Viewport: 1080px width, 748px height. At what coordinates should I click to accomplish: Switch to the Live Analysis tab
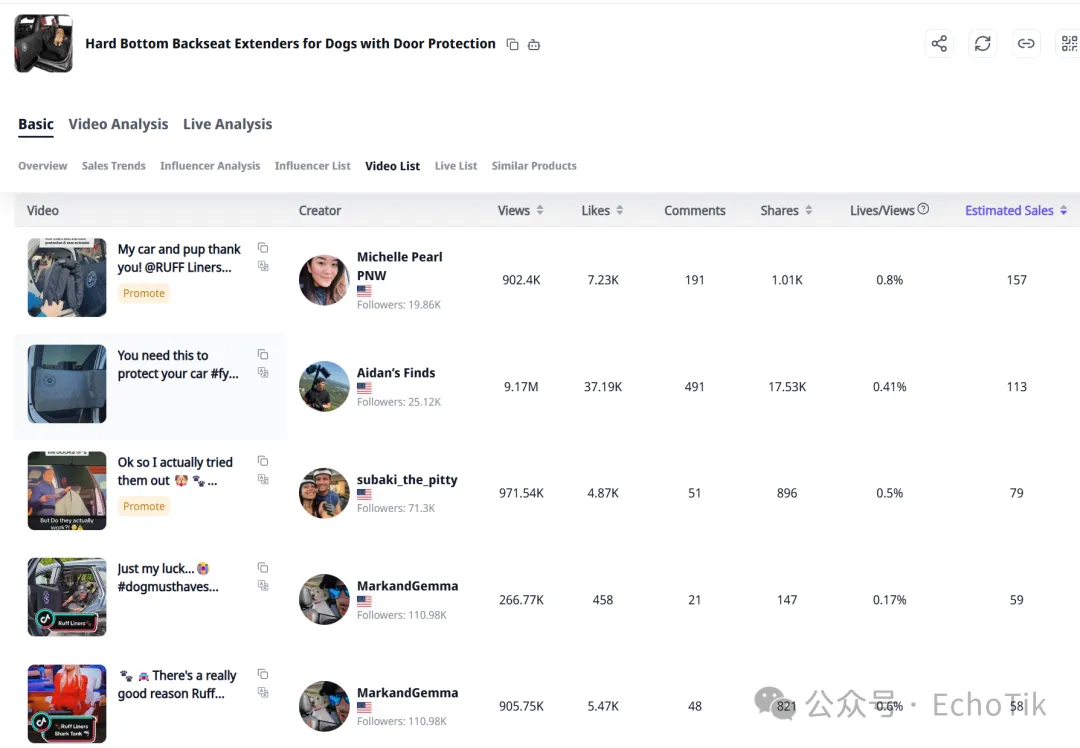pos(227,124)
